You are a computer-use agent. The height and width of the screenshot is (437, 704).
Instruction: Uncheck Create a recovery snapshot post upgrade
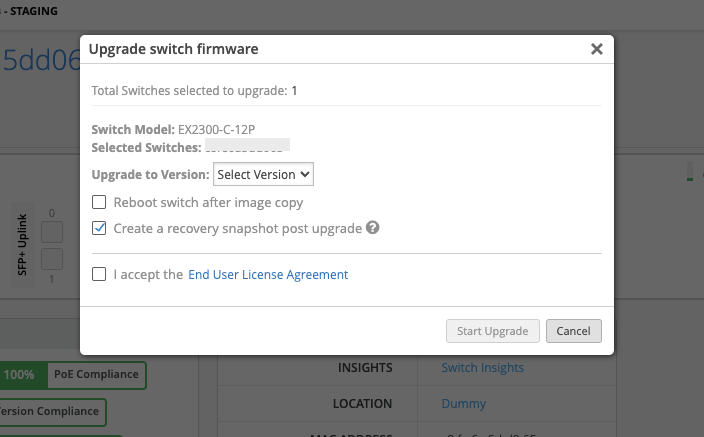99,228
